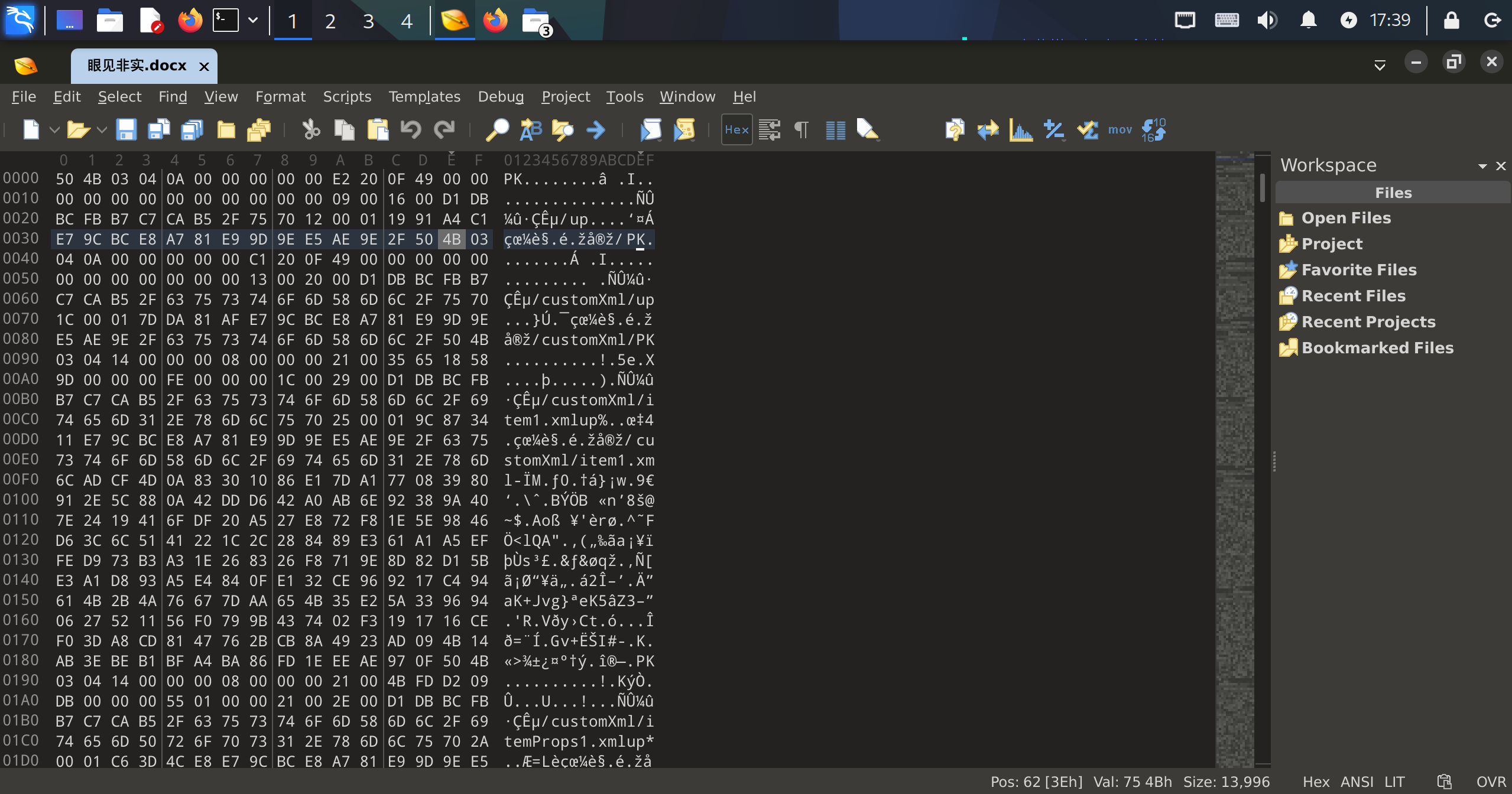This screenshot has width=1512, height=794.
Task: Open the Workspace panel dropdown arrow
Action: coord(1482,166)
